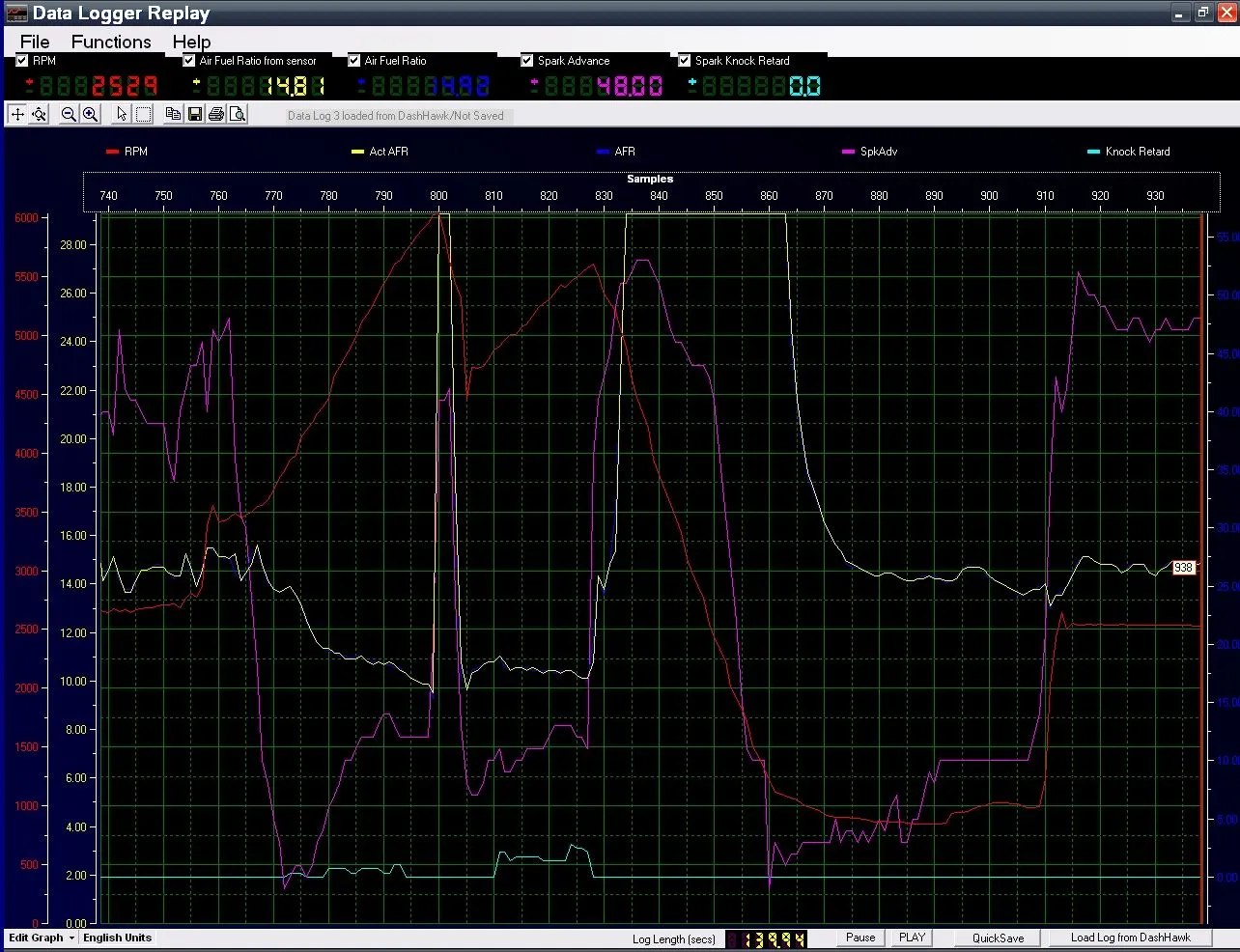Click the QuickSave button

point(998,938)
